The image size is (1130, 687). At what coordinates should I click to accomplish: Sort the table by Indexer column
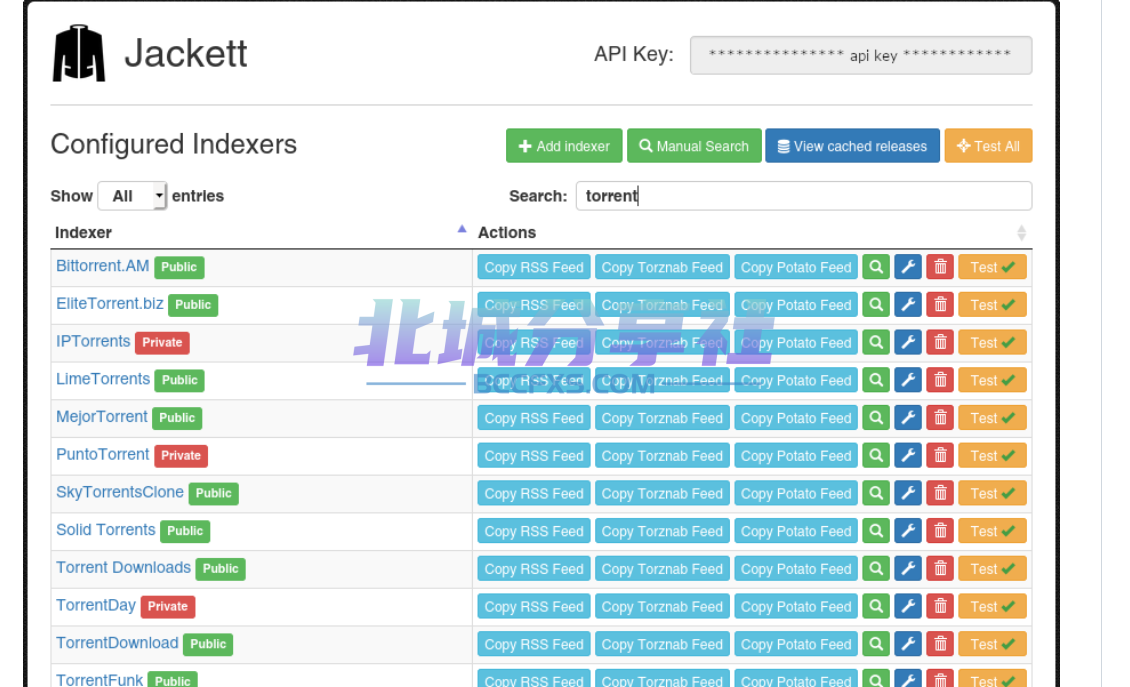click(259, 232)
